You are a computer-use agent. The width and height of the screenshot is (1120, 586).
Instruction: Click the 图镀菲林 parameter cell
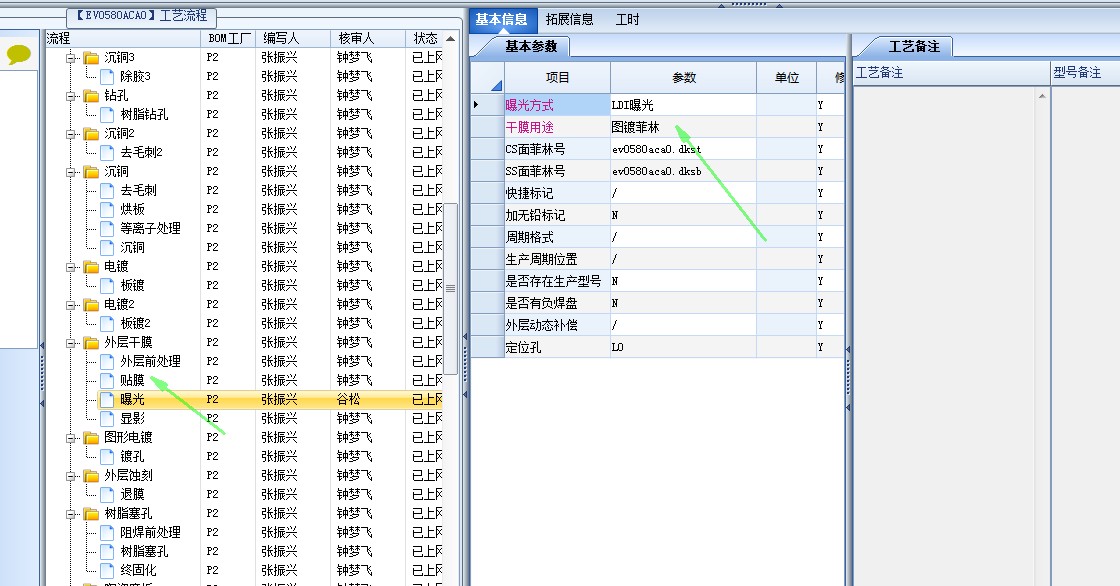pos(684,127)
